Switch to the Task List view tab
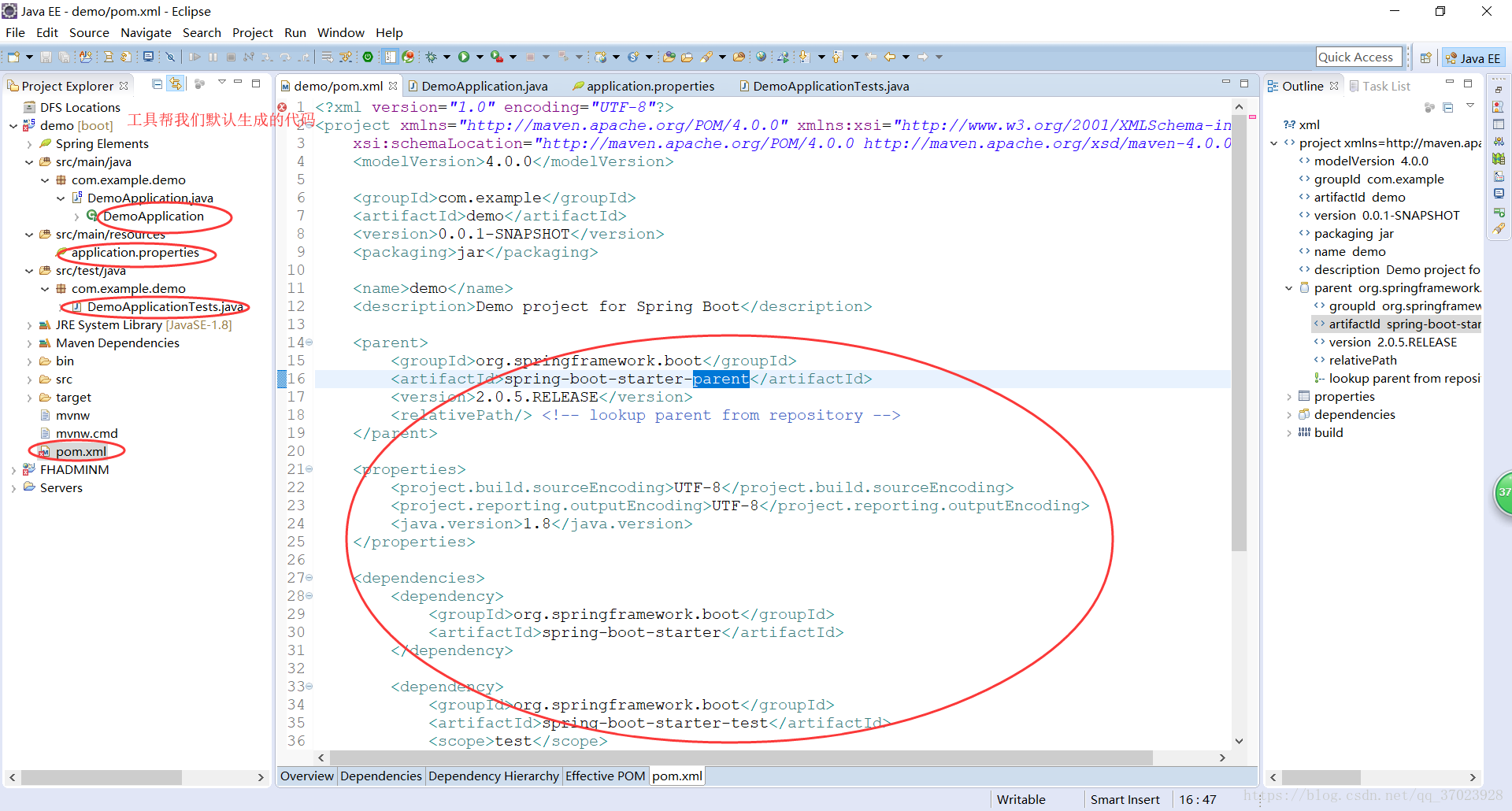The height and width of the screenshot is (811, 1512). coord(1380,86)
